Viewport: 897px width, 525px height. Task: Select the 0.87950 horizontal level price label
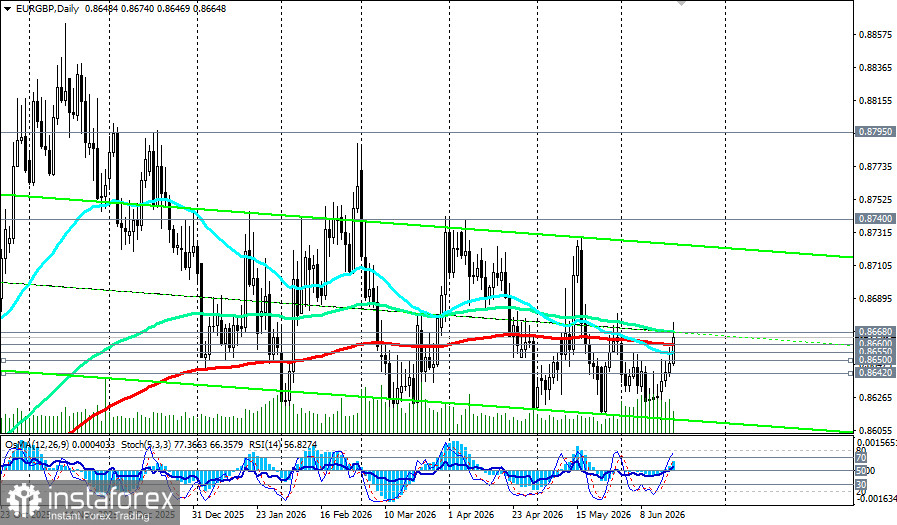point(875,132)
